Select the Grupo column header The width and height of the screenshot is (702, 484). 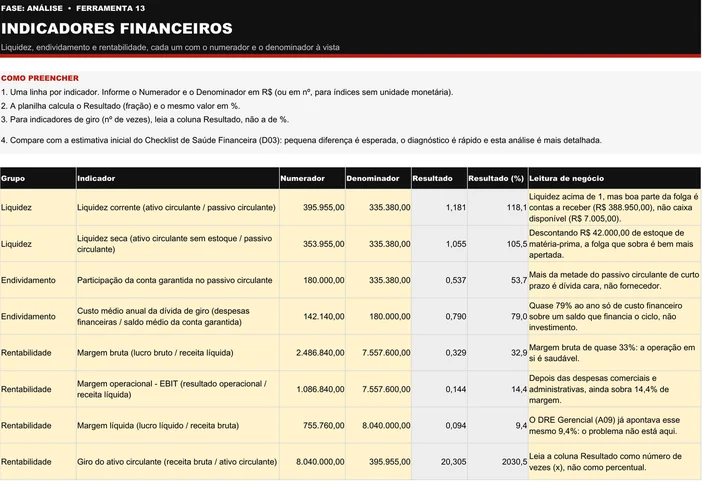tap(38, 178)
